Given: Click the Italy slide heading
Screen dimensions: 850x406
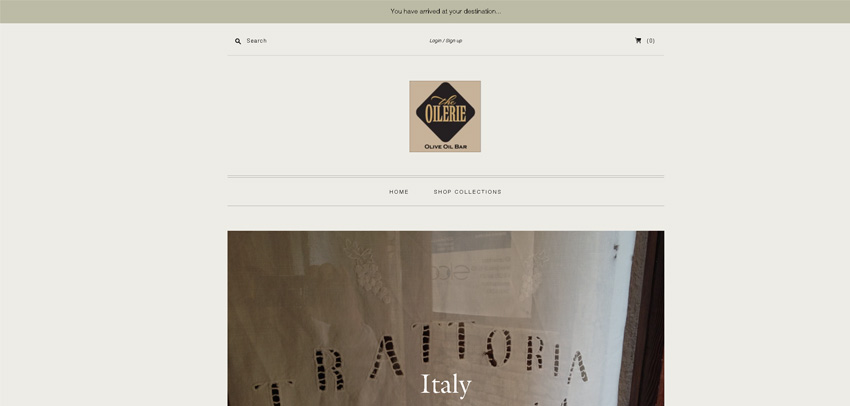Looking at the screenshot, I should [446, 384].
